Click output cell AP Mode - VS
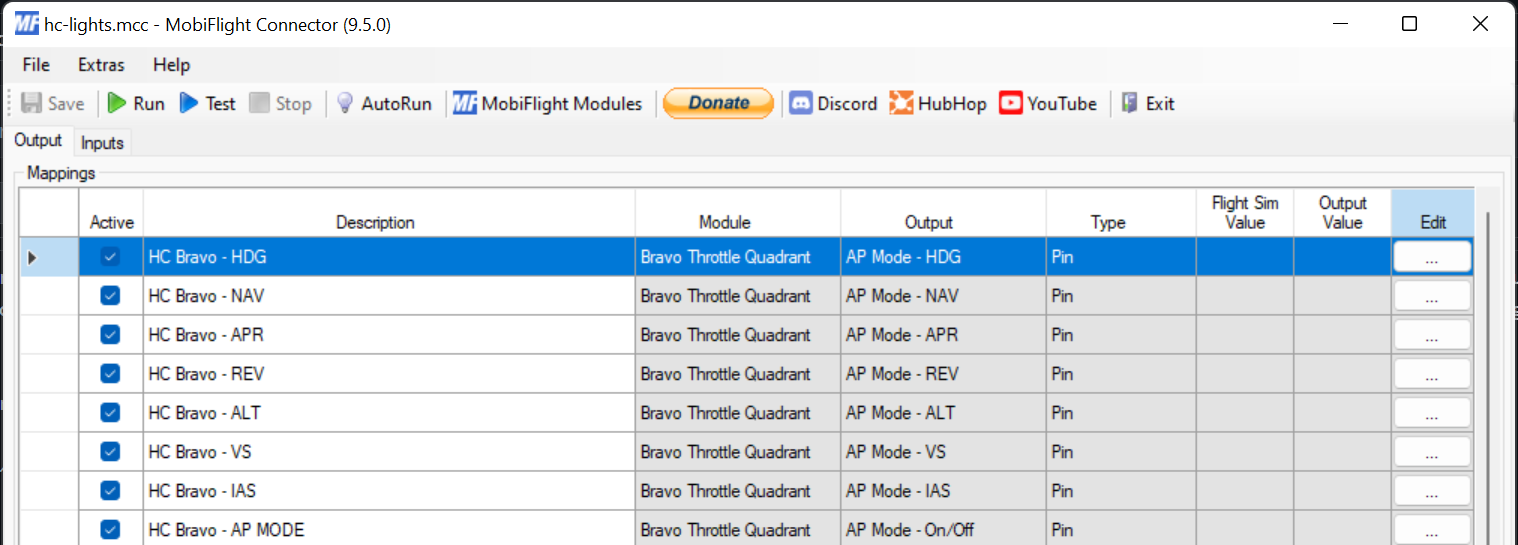 [x=943, y=452]
